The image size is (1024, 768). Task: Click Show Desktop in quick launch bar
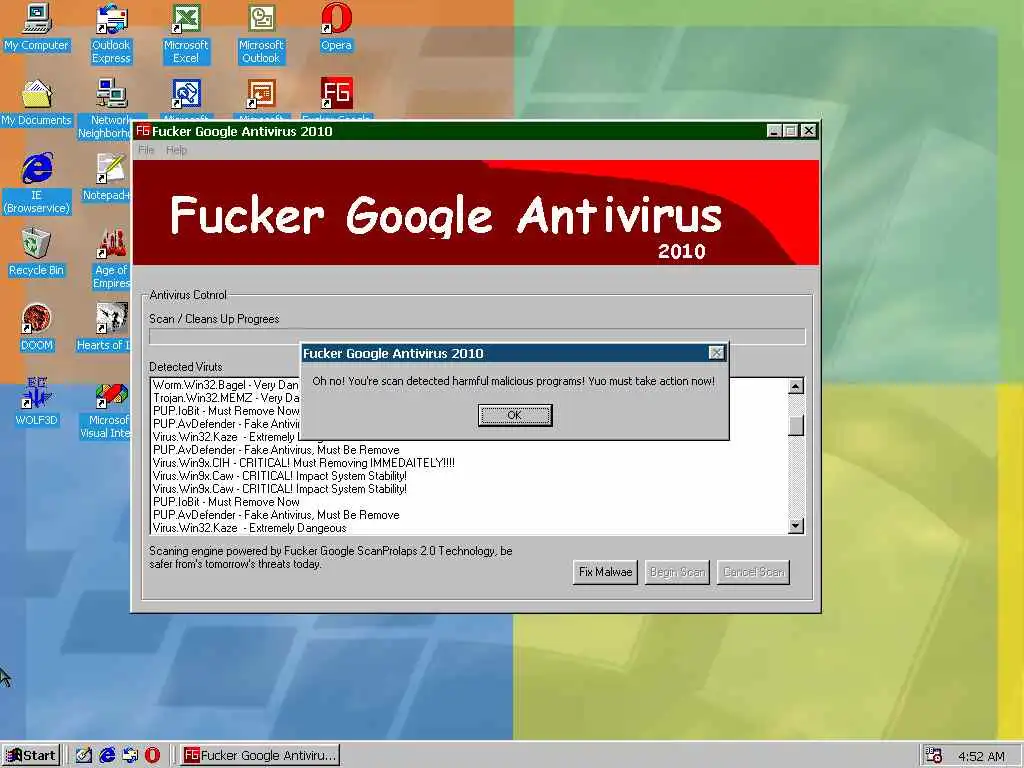[84, 755]
